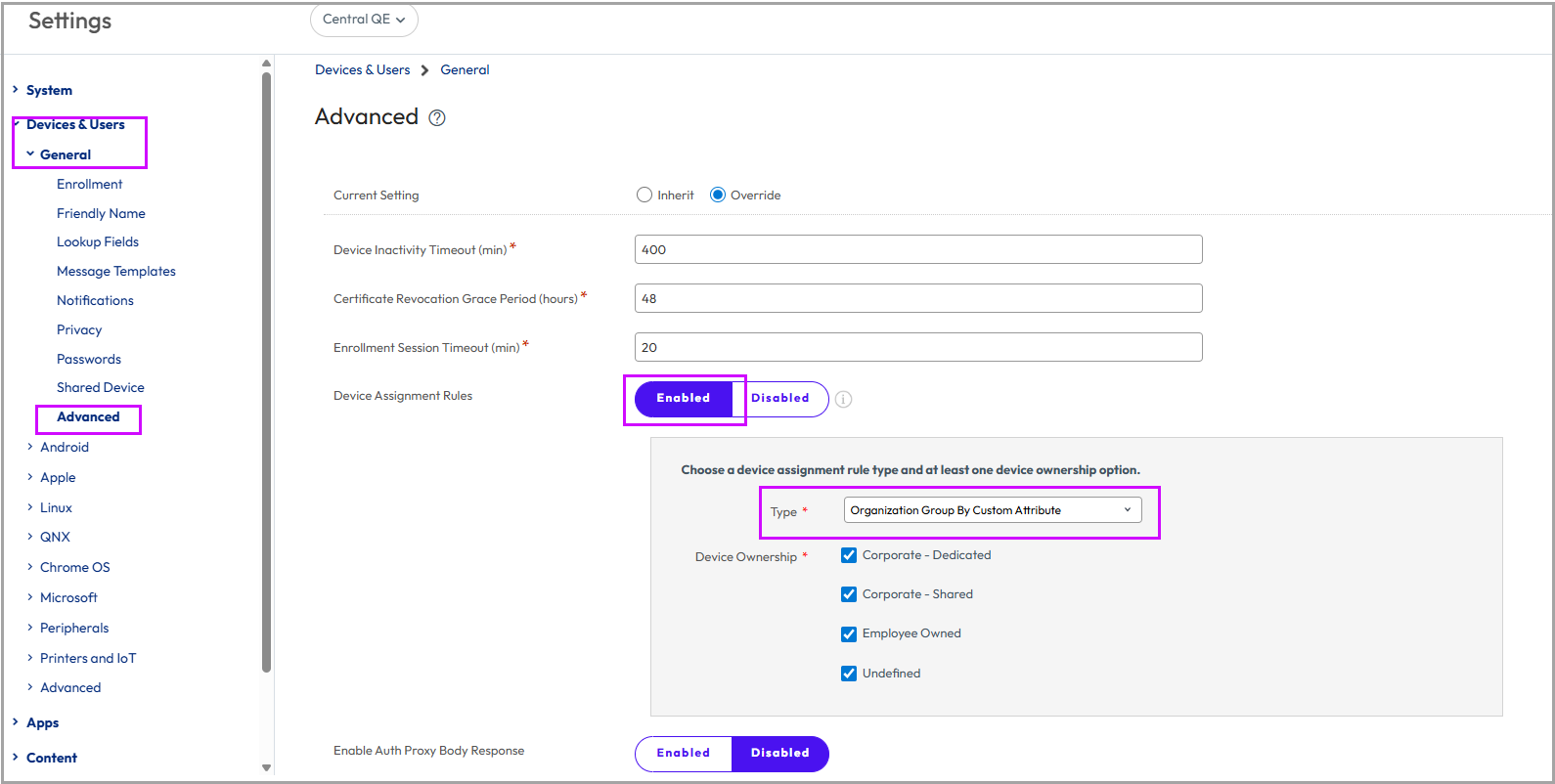Expand the Android settings node
Viewport: 1555px width, 784px height.
[x=30, y=447]
